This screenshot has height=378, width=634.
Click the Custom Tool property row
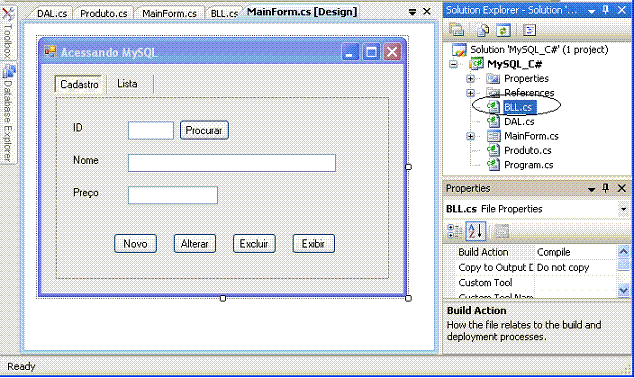pyautogui.click(x=531, y=283)
